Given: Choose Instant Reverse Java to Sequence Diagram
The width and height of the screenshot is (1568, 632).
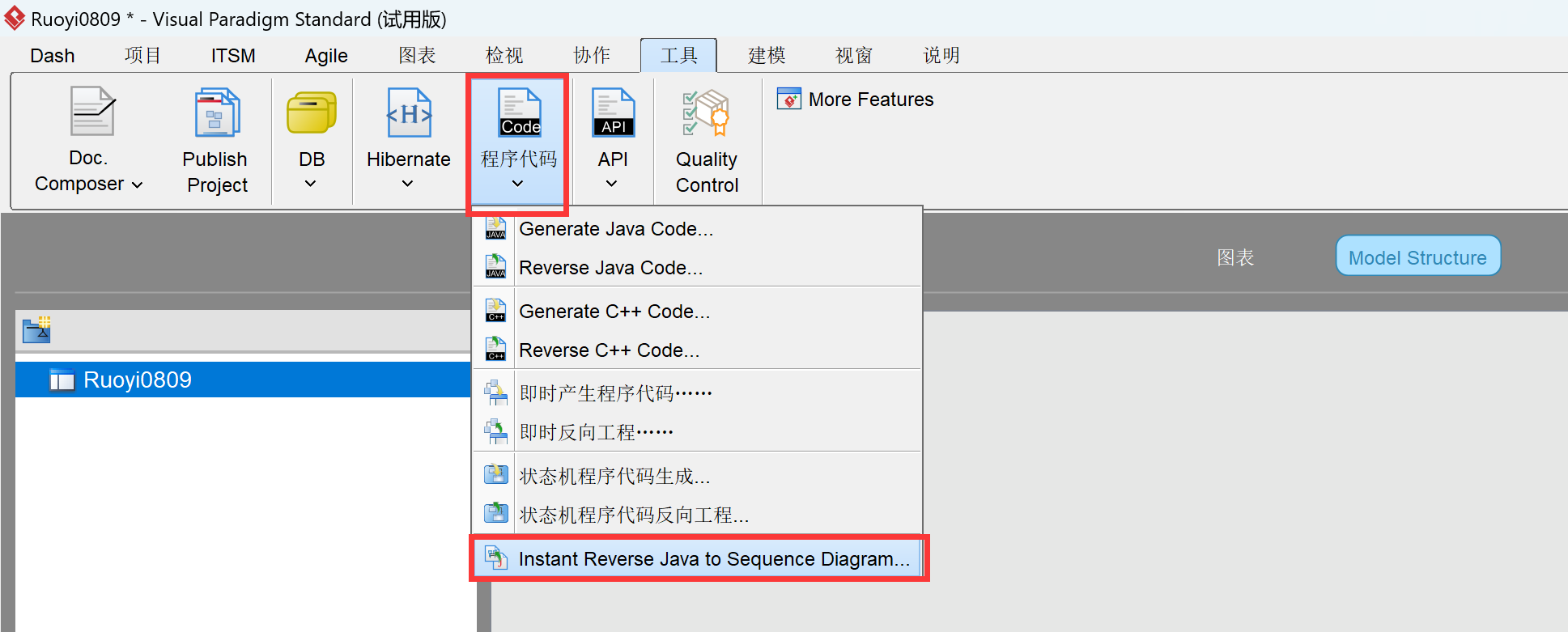Looking at the screenshot, I should (697, 558).
